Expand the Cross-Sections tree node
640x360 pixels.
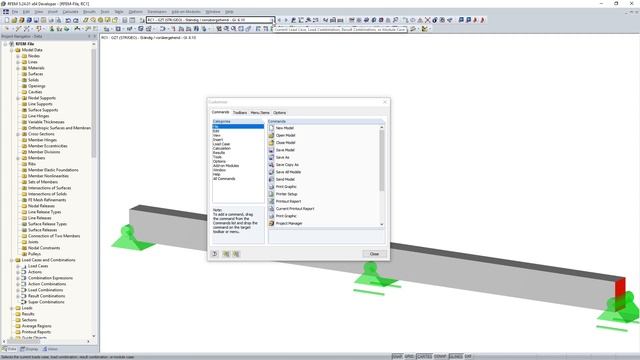coord(18,134)
